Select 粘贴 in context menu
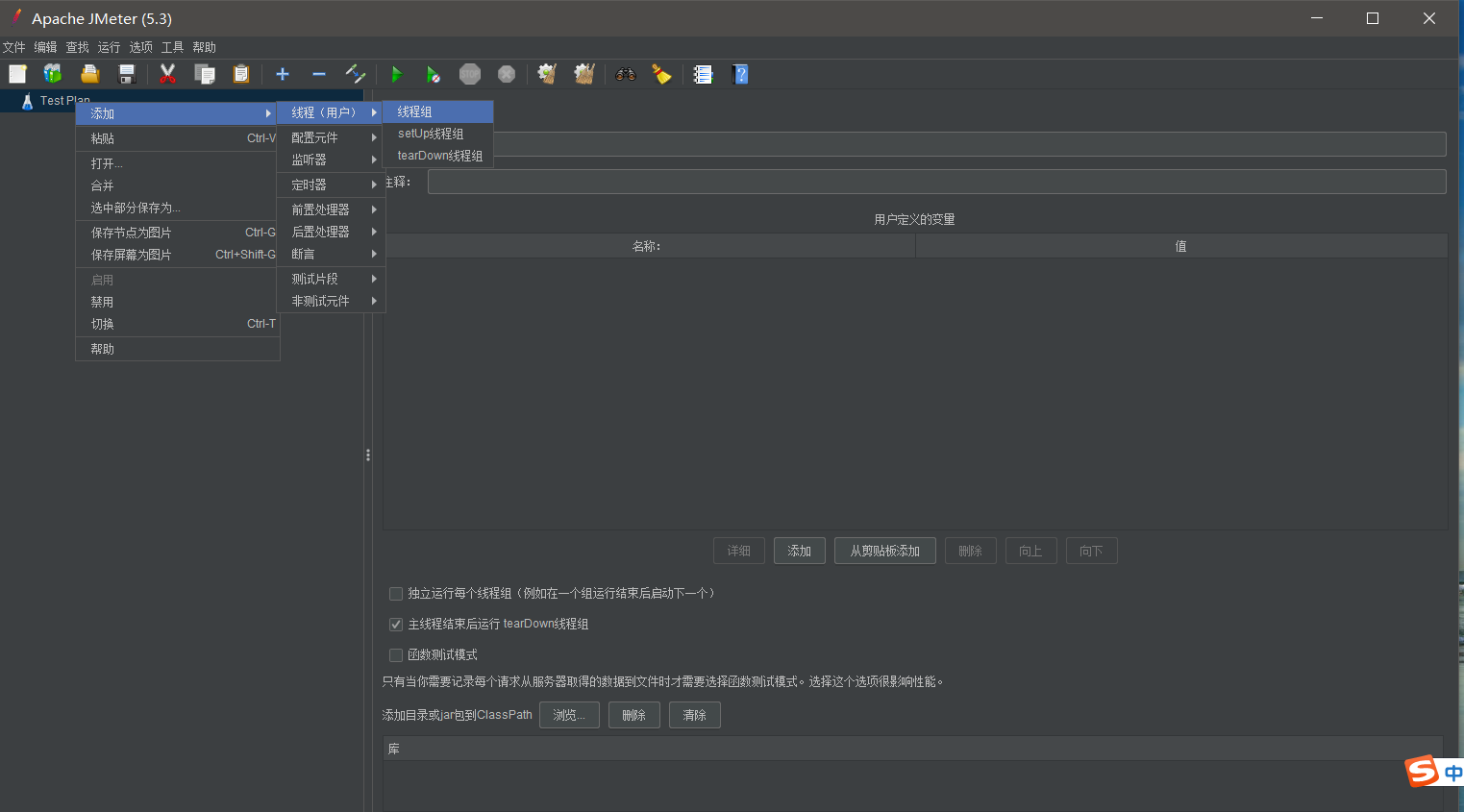The height and width of the screenshot is (812, 1464). tap(177, 138)
